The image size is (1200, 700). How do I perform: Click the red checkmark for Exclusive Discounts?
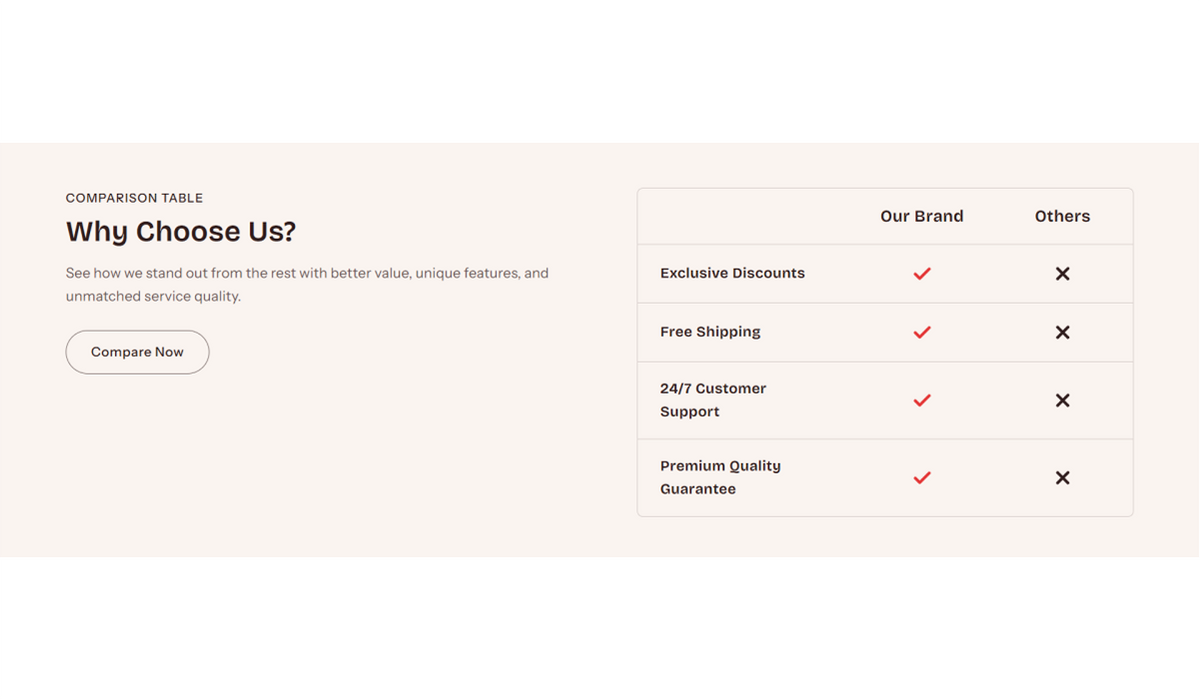tap(922, 273)
